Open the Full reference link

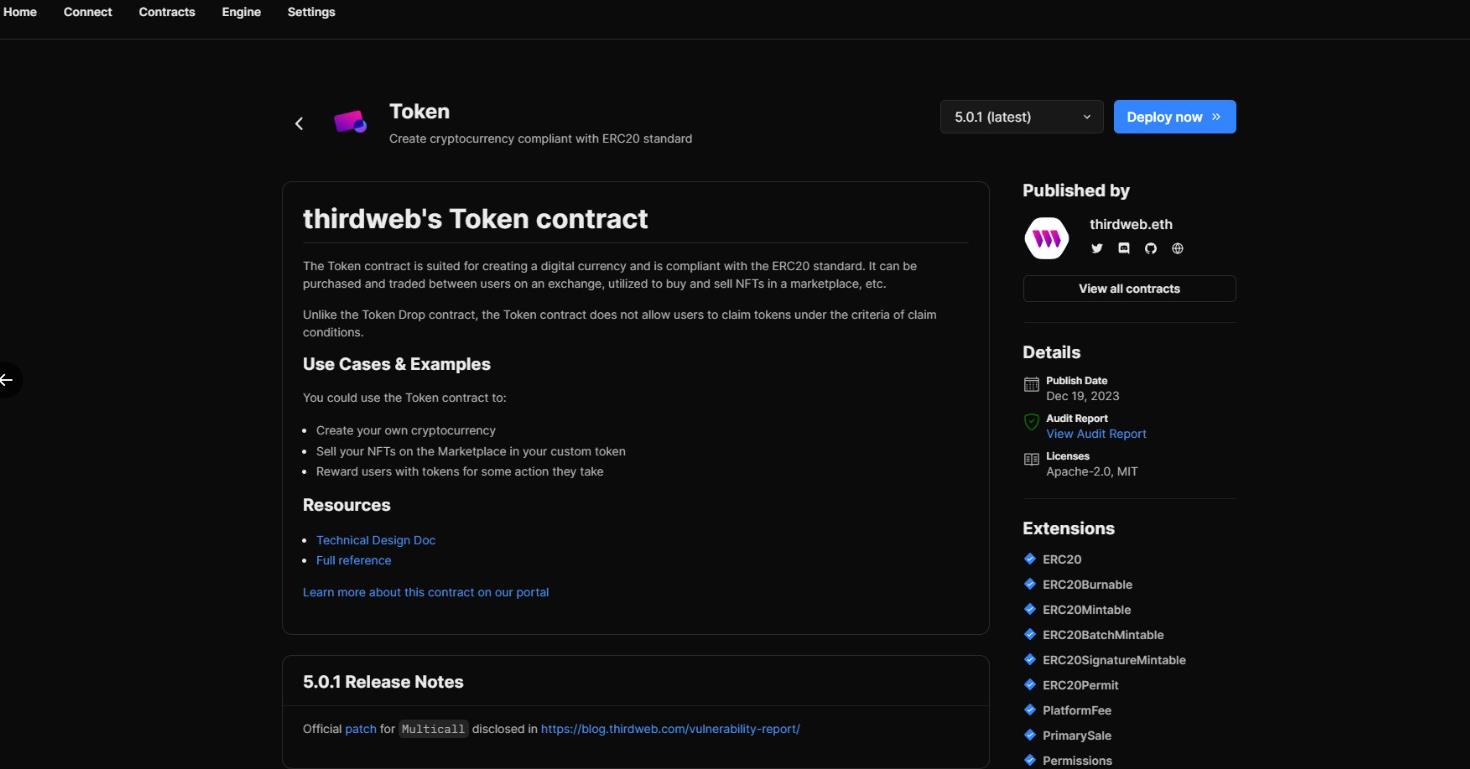tap(353, 560)
